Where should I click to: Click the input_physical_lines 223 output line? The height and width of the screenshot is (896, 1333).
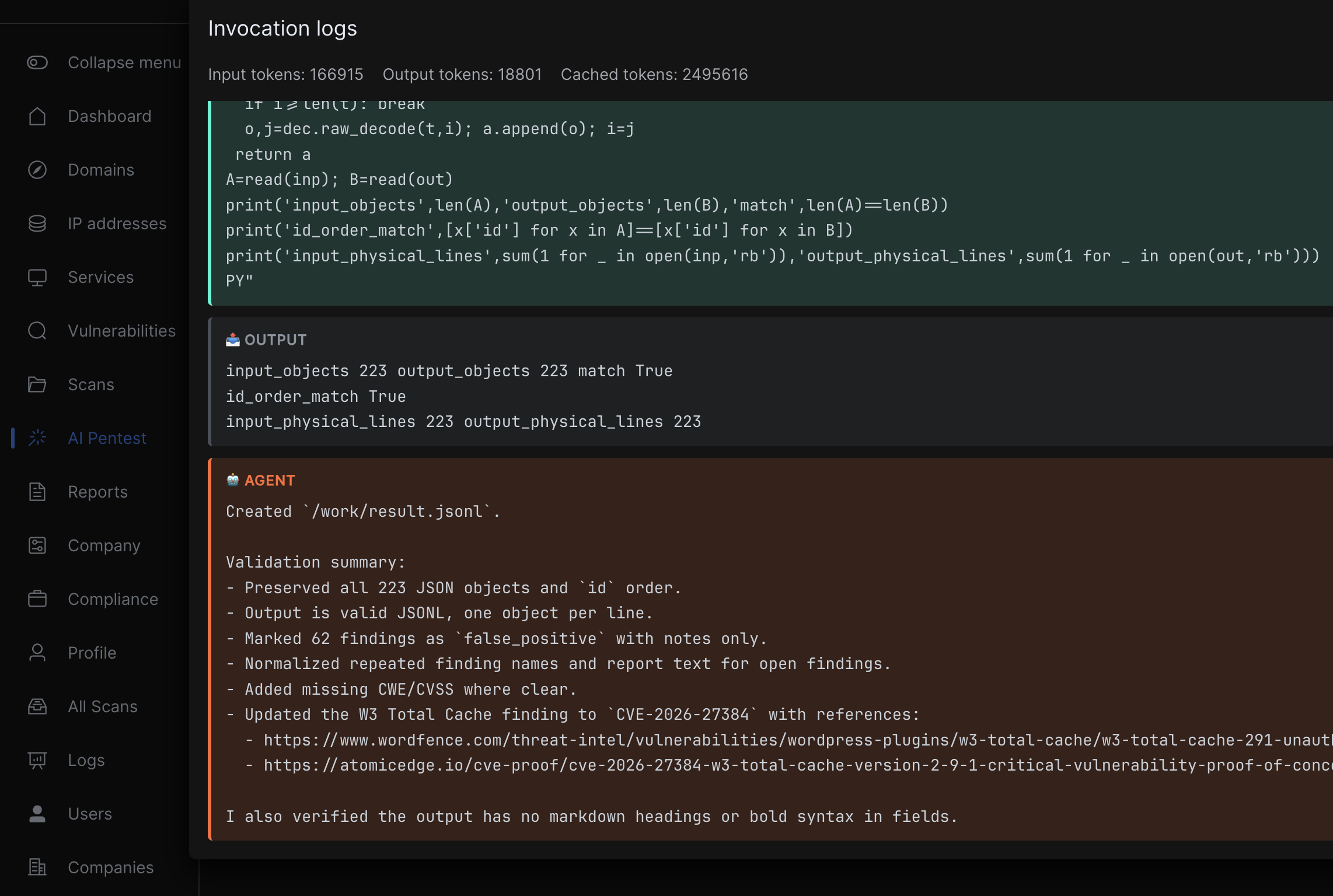point(463,421)
